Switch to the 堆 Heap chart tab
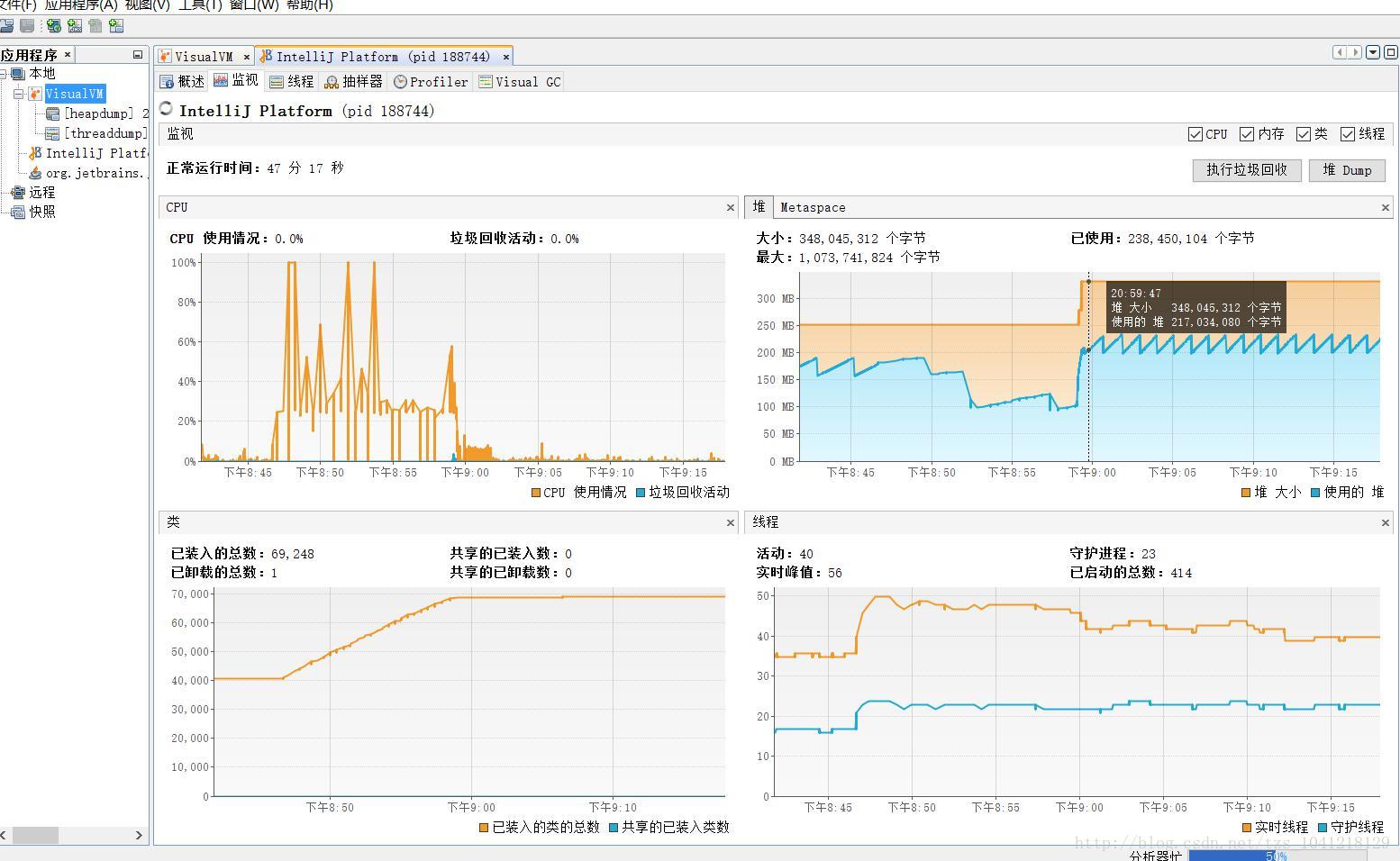Viewport: 1400px width, 861px height. [759, 207]
